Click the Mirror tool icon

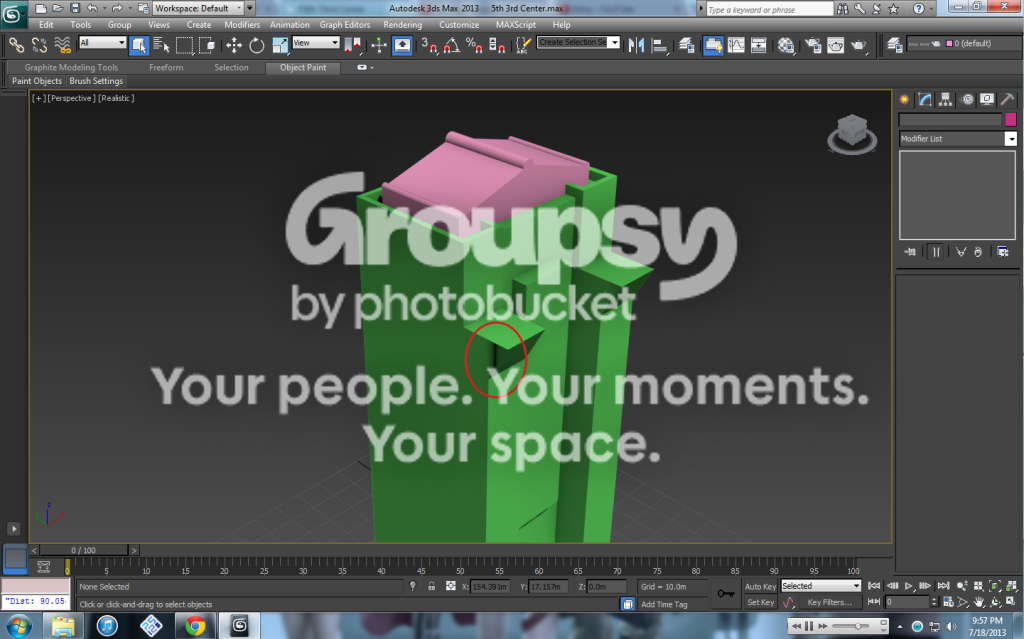point(636,45)
